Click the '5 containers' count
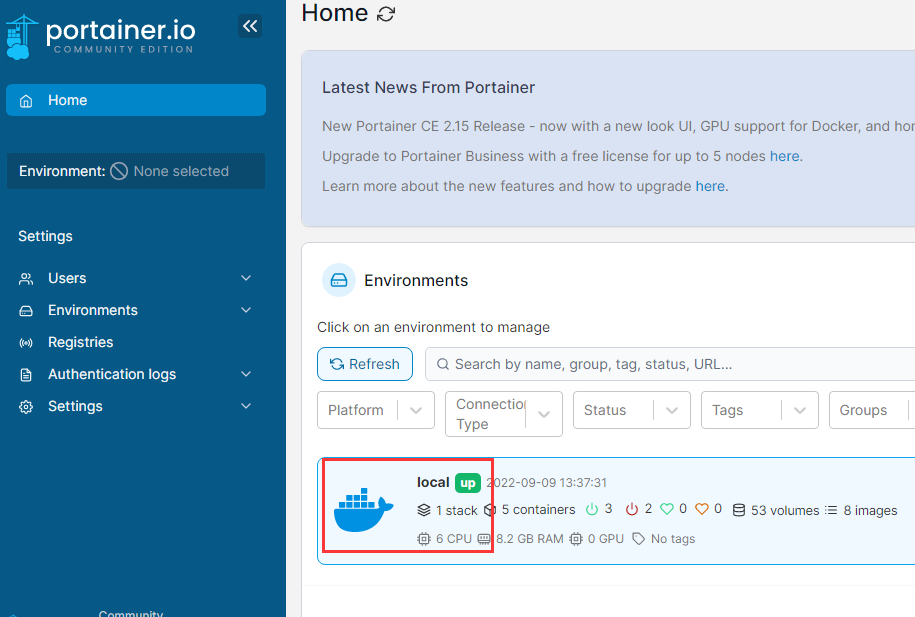 [x=539, y=510]
